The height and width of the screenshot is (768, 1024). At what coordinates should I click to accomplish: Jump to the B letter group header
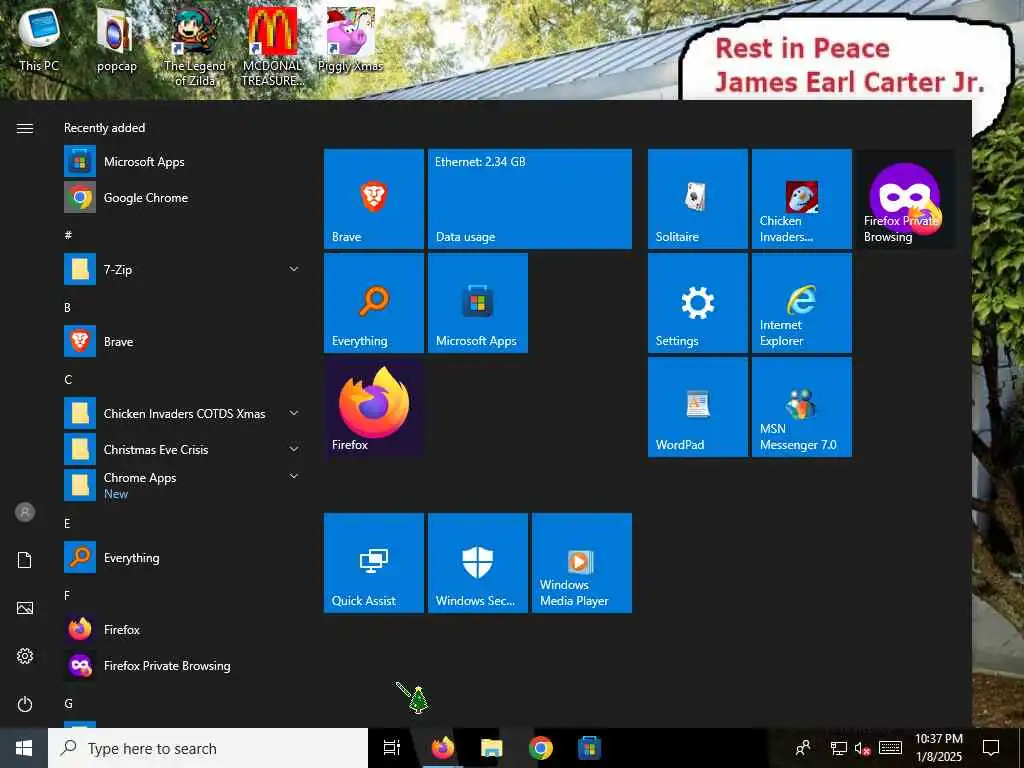67,307
